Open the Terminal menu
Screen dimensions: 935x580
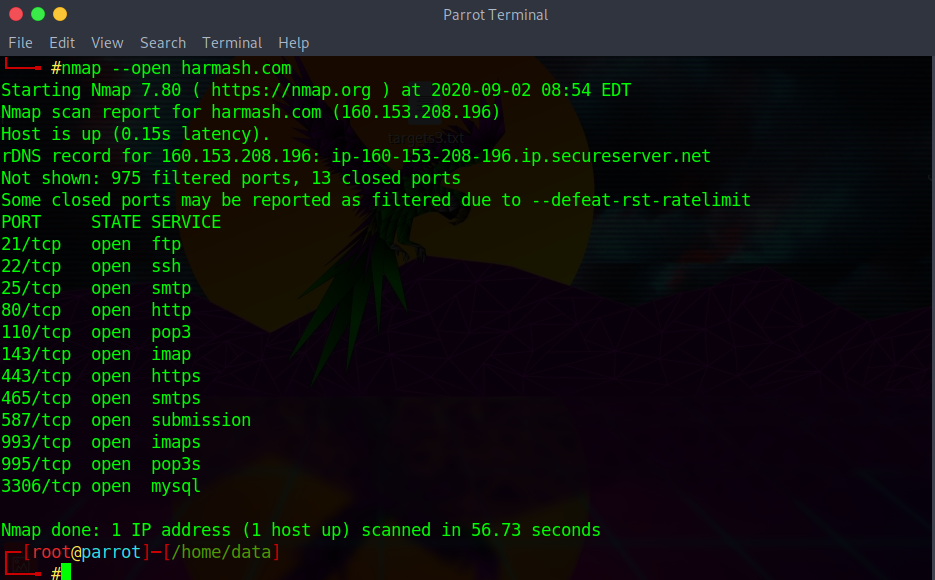[232, 43]
